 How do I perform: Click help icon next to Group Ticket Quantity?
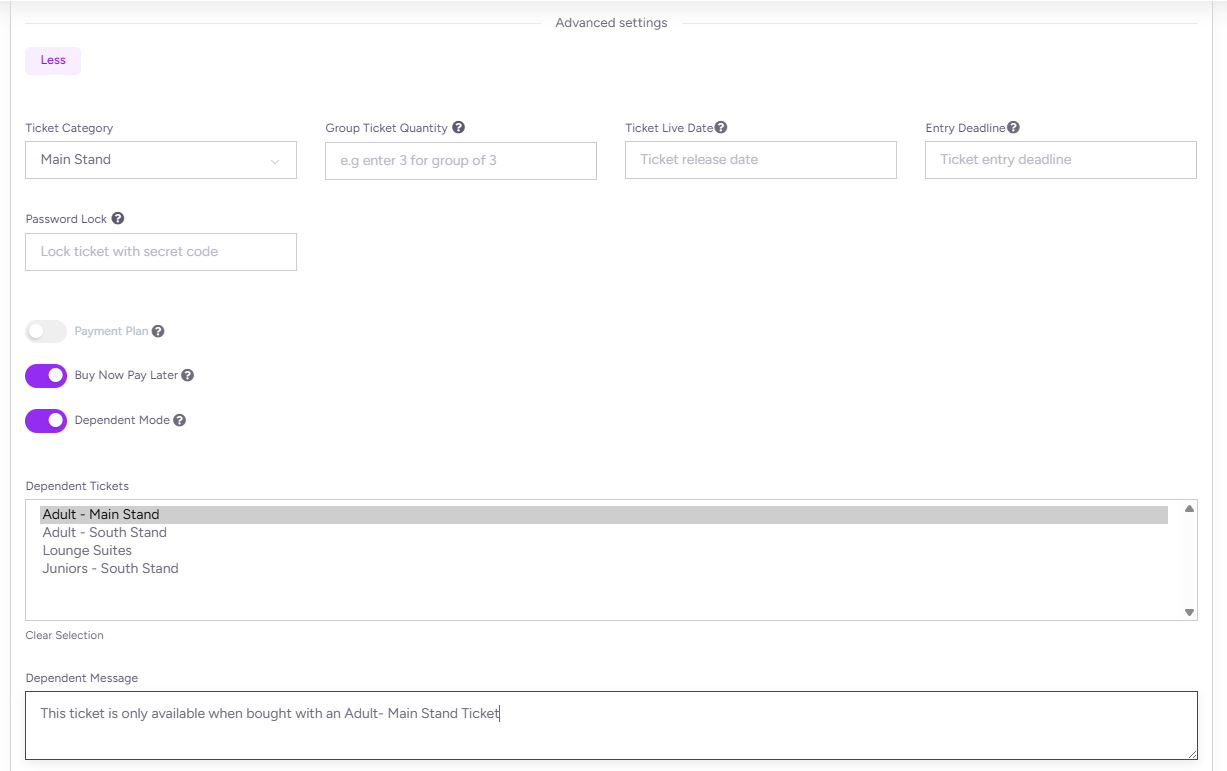coord(458,128)
